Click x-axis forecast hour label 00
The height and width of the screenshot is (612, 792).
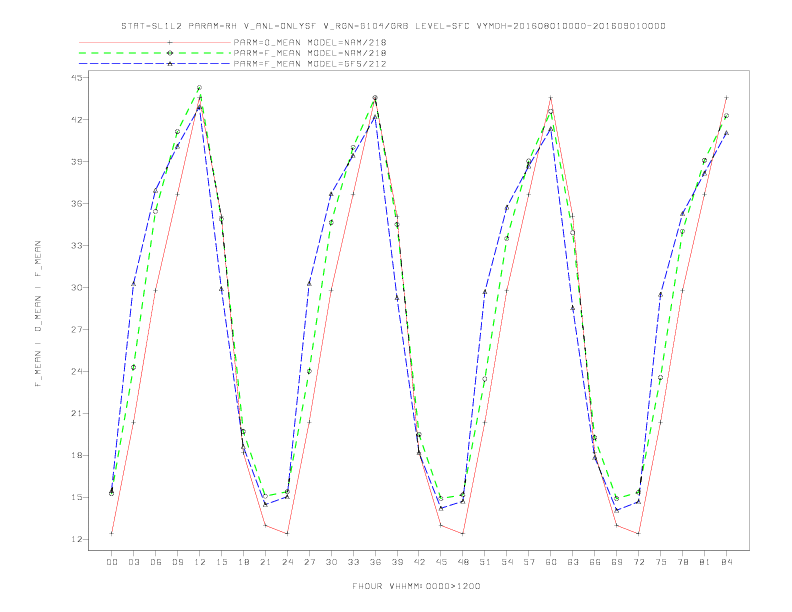(112, 562)
